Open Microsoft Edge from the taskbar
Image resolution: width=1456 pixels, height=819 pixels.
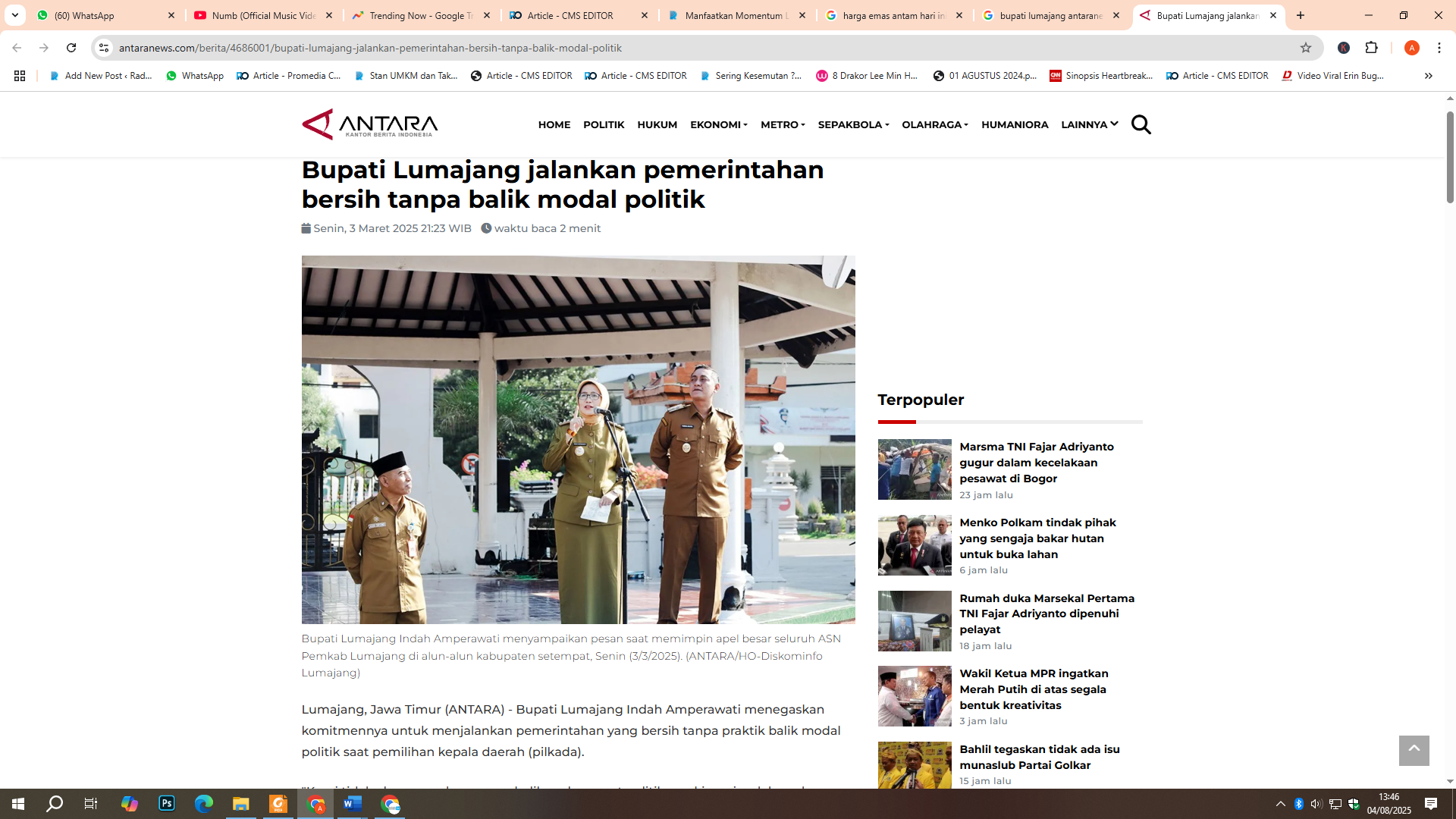pos(204,804)
